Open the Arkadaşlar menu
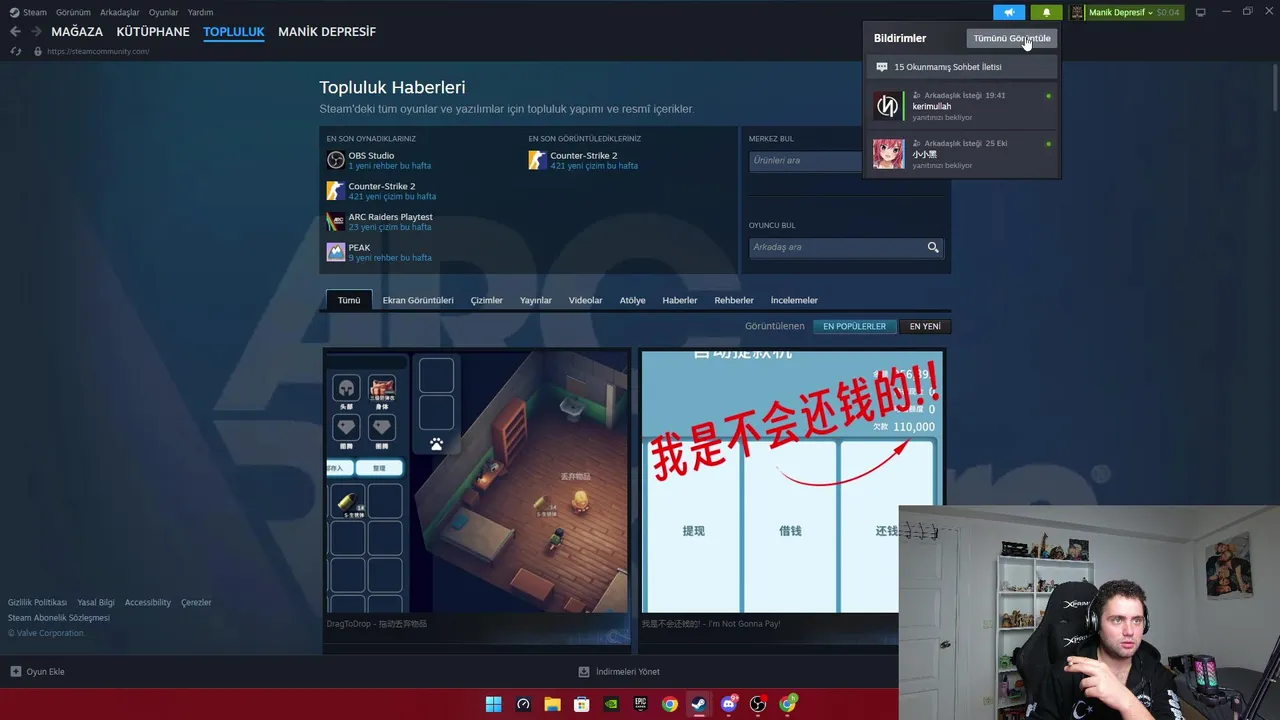 point(119,12)
